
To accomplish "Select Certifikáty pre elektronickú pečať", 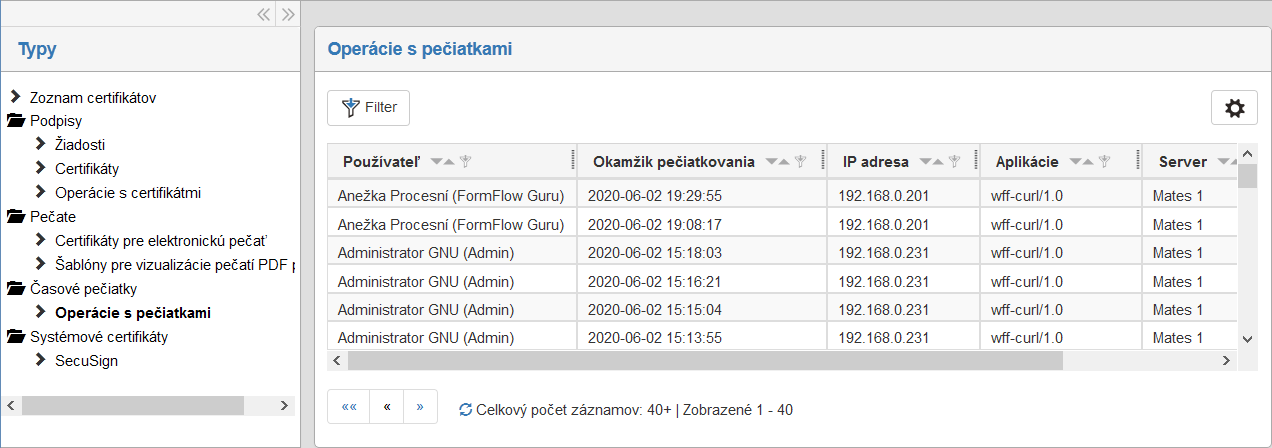I will pos(161,241).
